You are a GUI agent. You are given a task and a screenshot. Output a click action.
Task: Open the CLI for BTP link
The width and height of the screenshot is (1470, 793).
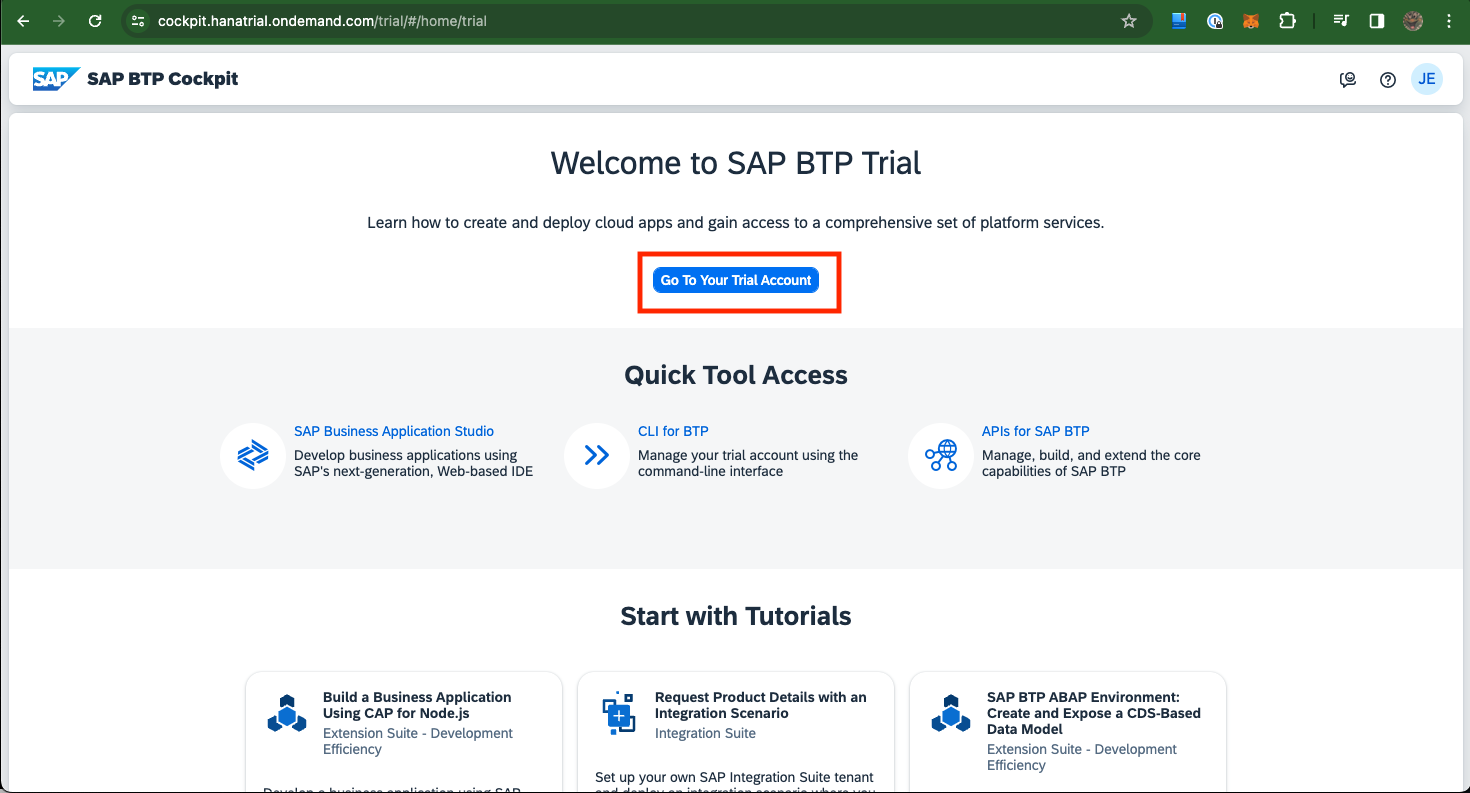point(673,431)
